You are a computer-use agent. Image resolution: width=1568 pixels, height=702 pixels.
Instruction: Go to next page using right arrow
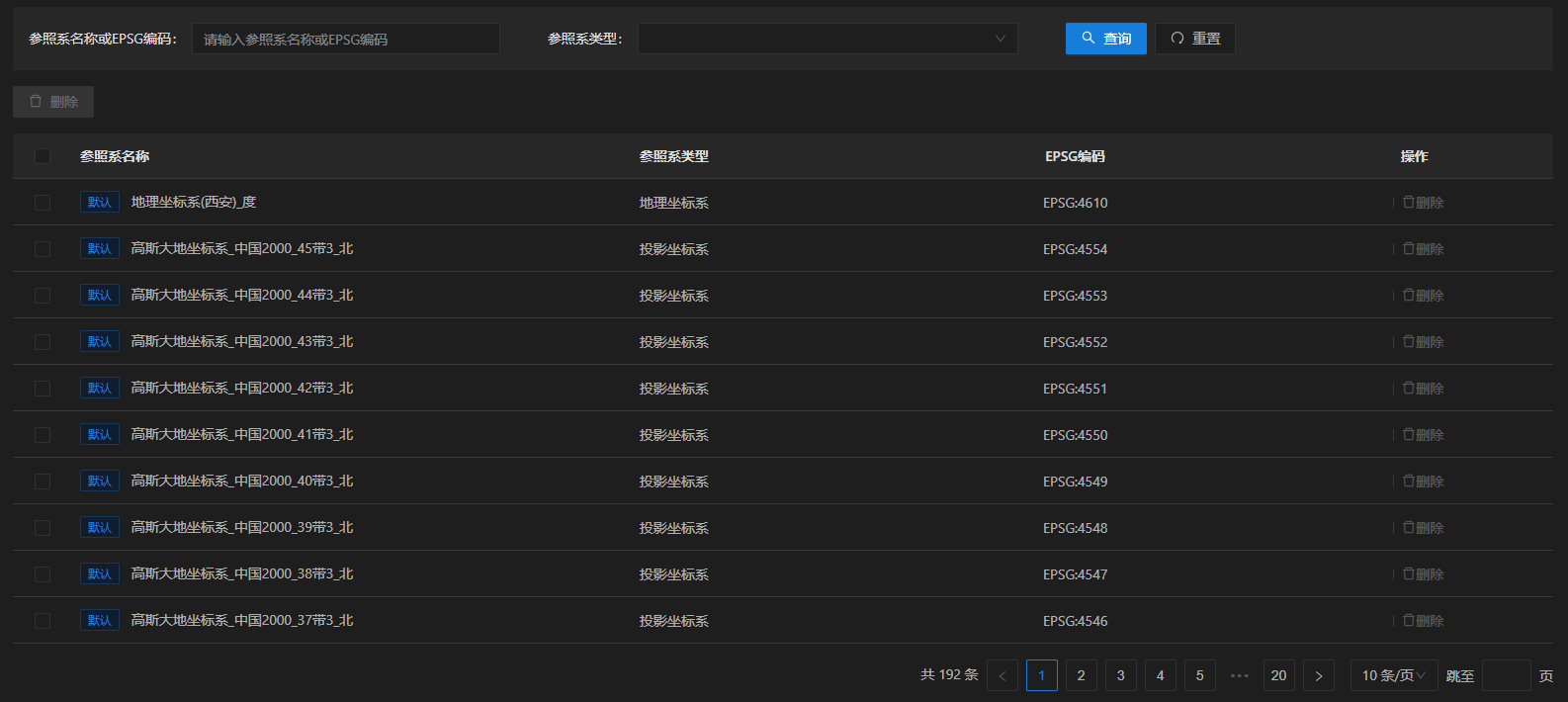click(x=1318, y=675)
